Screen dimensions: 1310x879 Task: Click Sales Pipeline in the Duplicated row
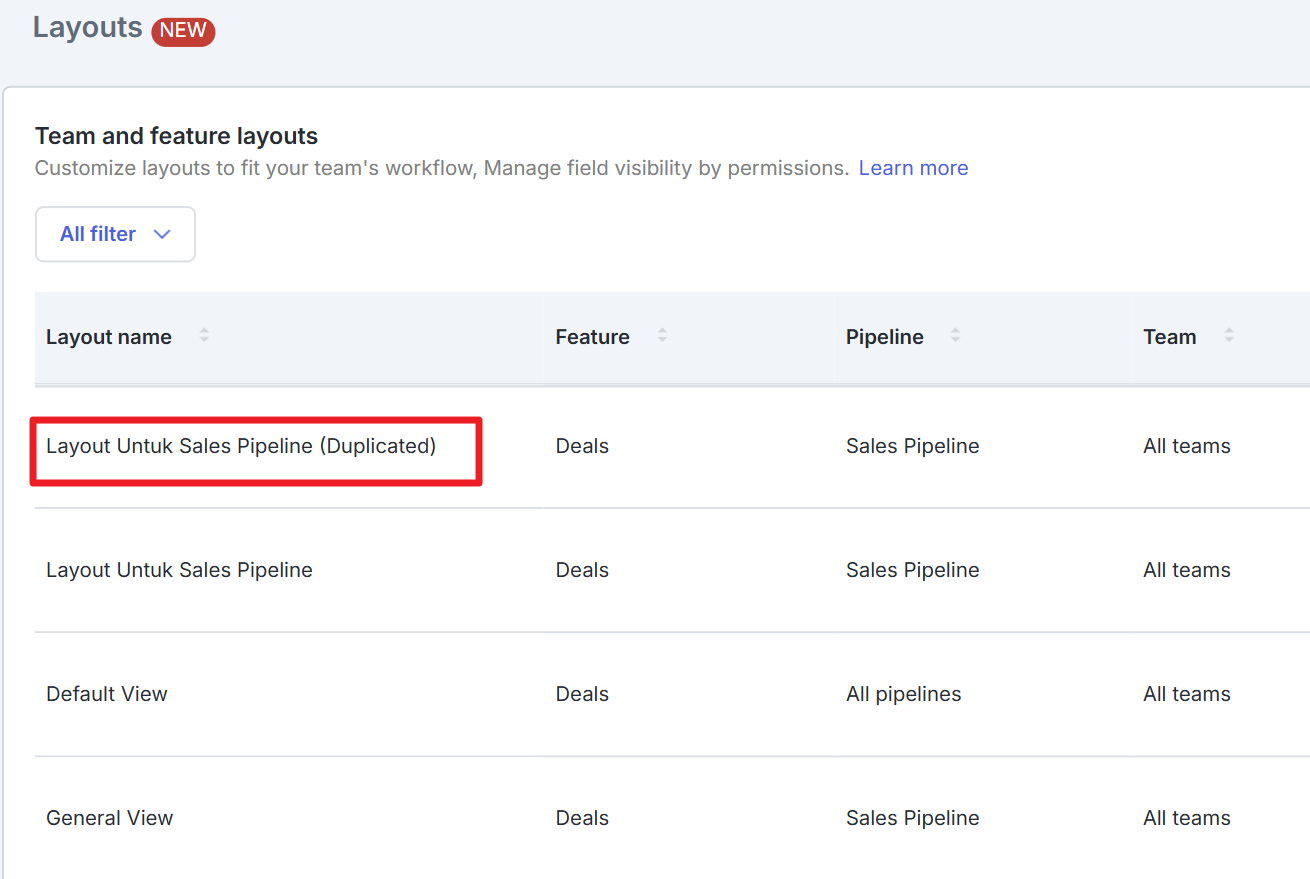(x=912, y=446)
